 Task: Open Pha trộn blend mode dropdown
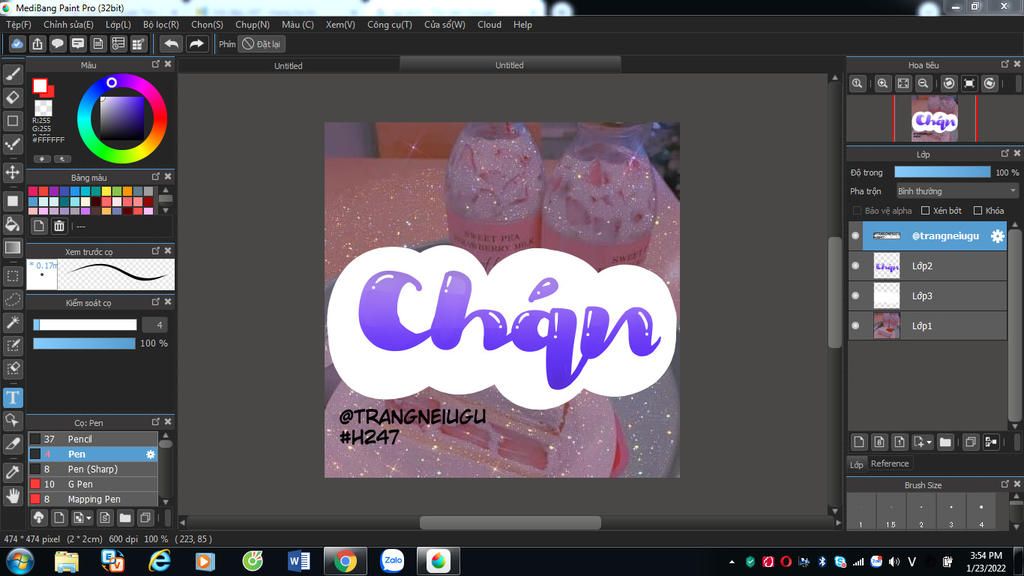(957, 191)
